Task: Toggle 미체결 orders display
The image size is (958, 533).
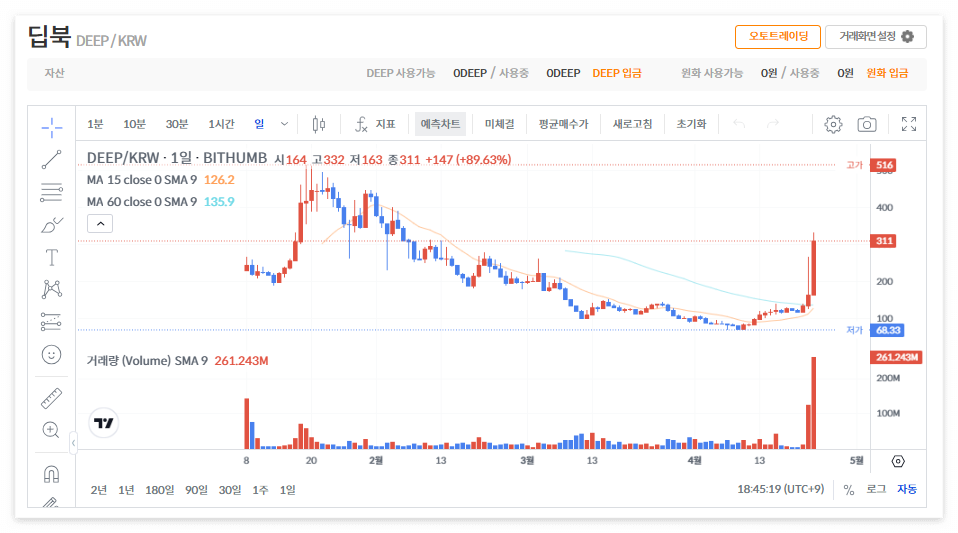Action: point(500,124)
